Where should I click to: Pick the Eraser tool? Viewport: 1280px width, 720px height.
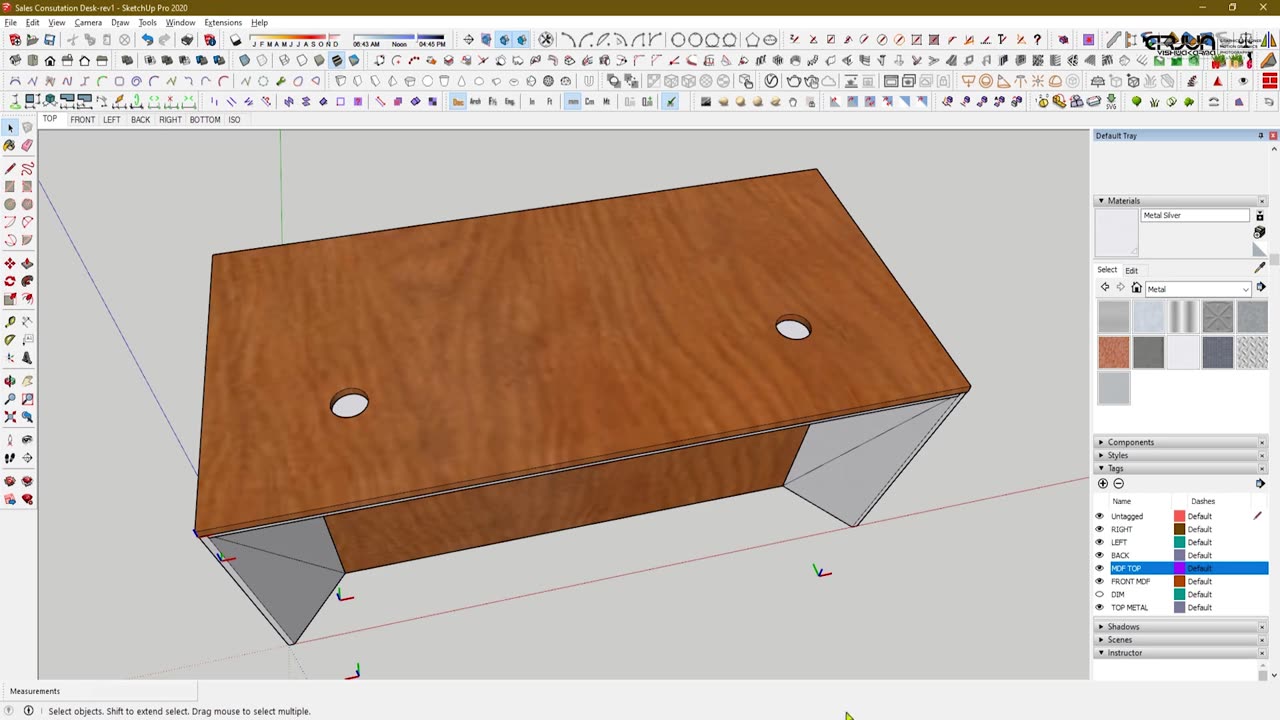(27, 146)
